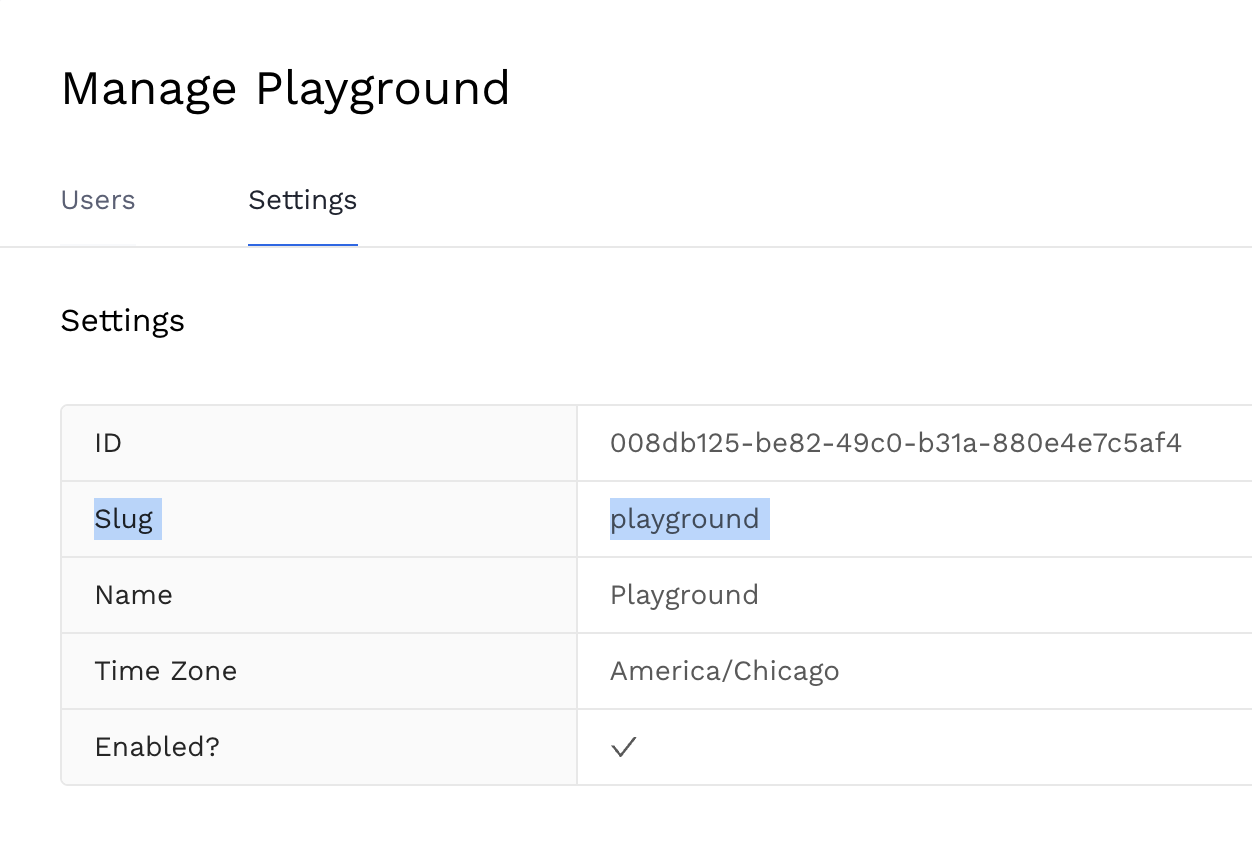Click the Manage Playground page title
This screenshot has height=852, width=1252.
[285, 88]
